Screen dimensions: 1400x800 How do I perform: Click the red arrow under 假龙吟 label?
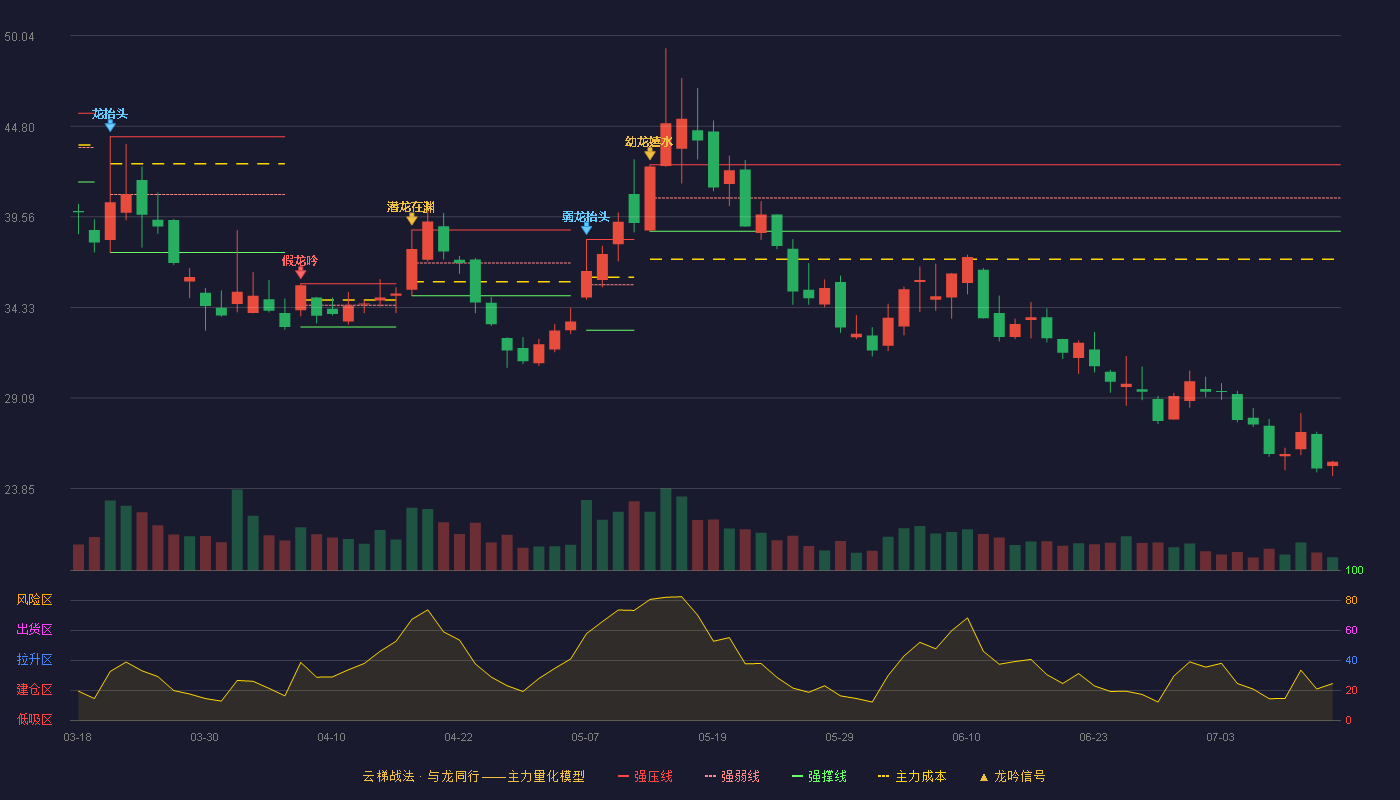301,273
